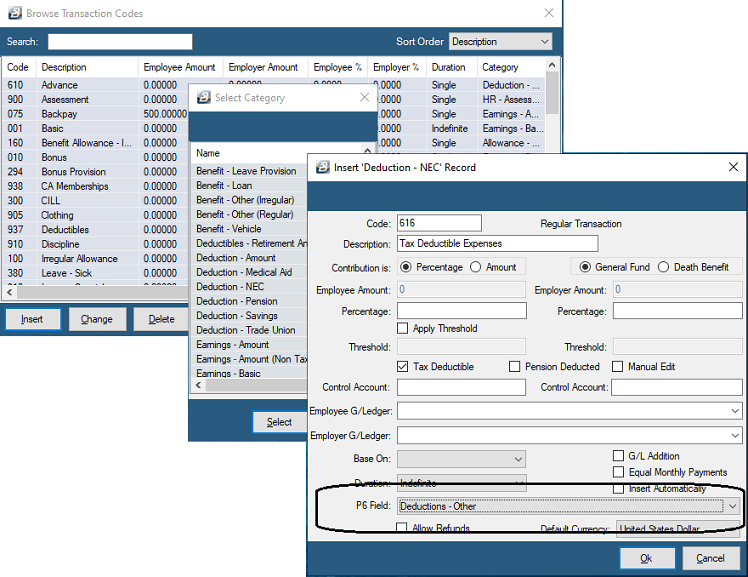Select the 'Backpay' transaction row
Image resolution: width=748 pixels, height=577 pixels.
(95, 114)
